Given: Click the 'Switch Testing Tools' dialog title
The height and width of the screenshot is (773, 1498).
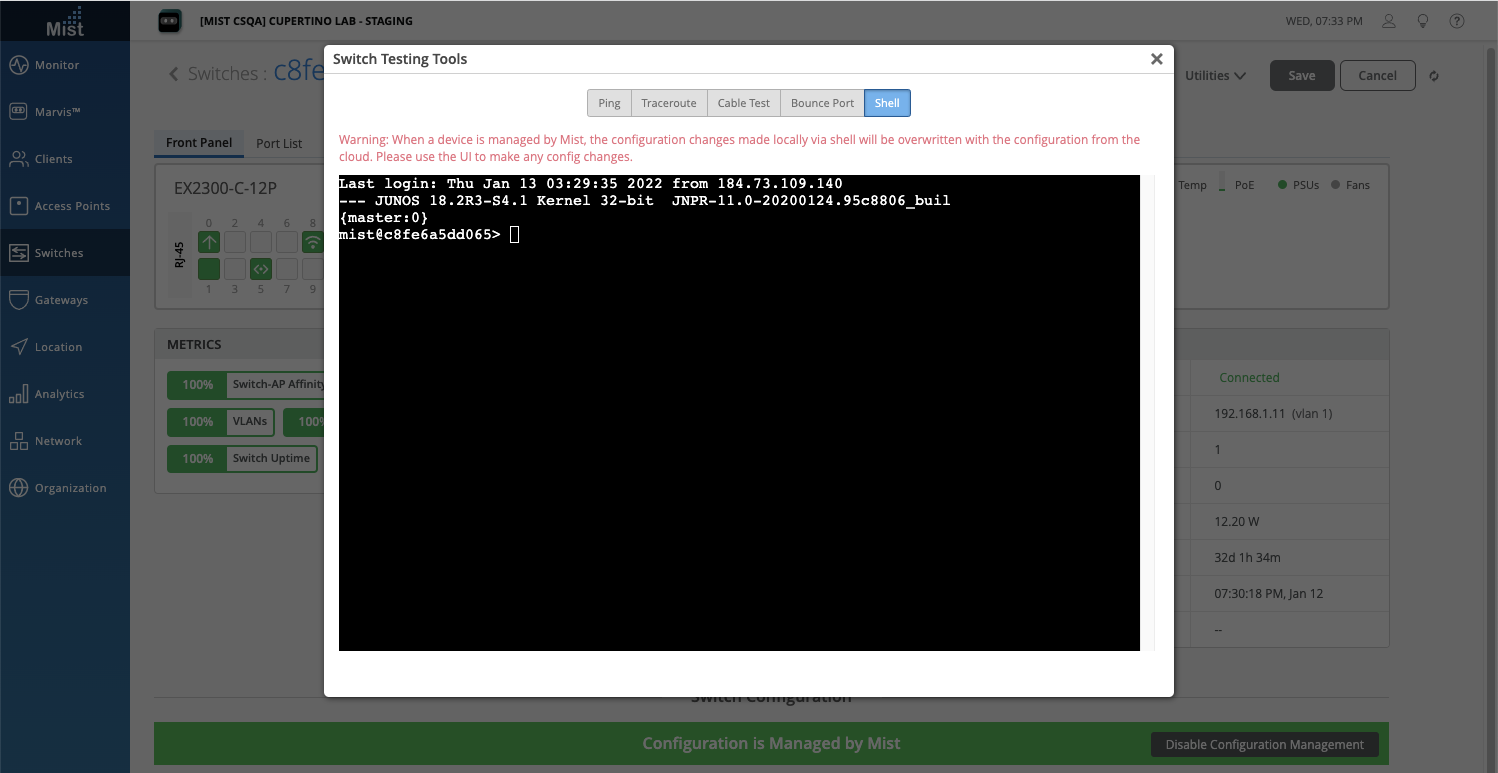Looking at the screenshot, I should (400, 59).
